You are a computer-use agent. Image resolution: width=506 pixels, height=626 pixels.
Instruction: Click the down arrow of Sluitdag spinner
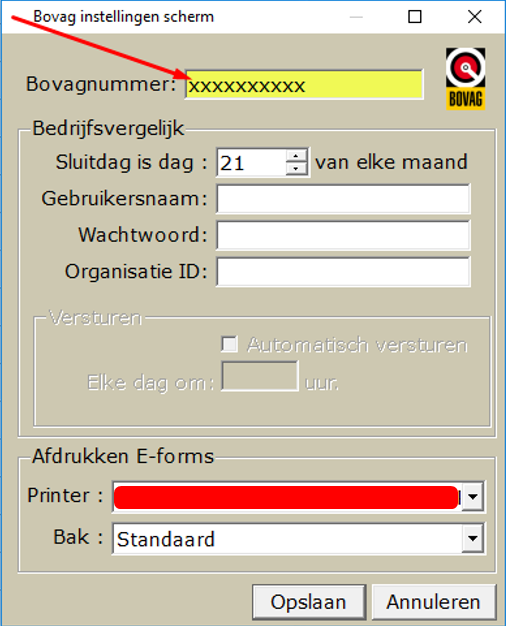tap(296, 168)
